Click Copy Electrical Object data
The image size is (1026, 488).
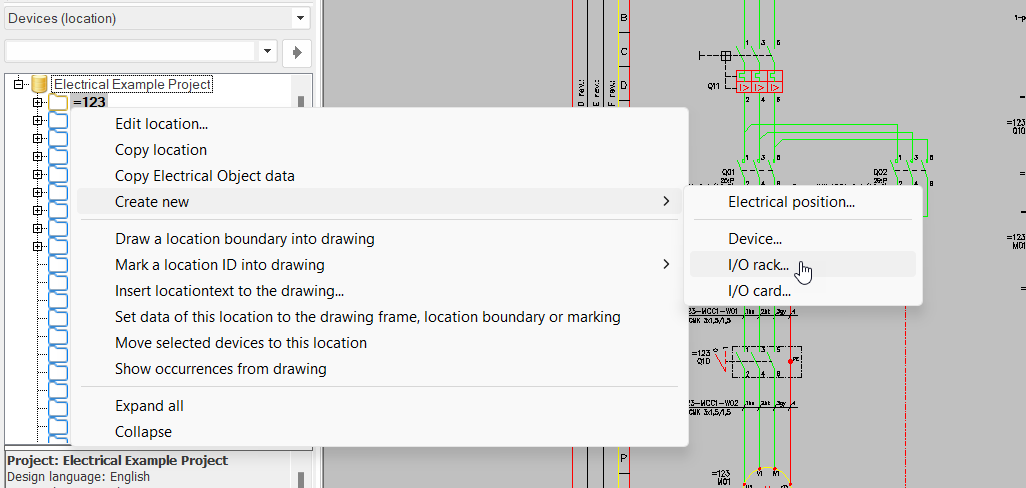coord(205,176)
